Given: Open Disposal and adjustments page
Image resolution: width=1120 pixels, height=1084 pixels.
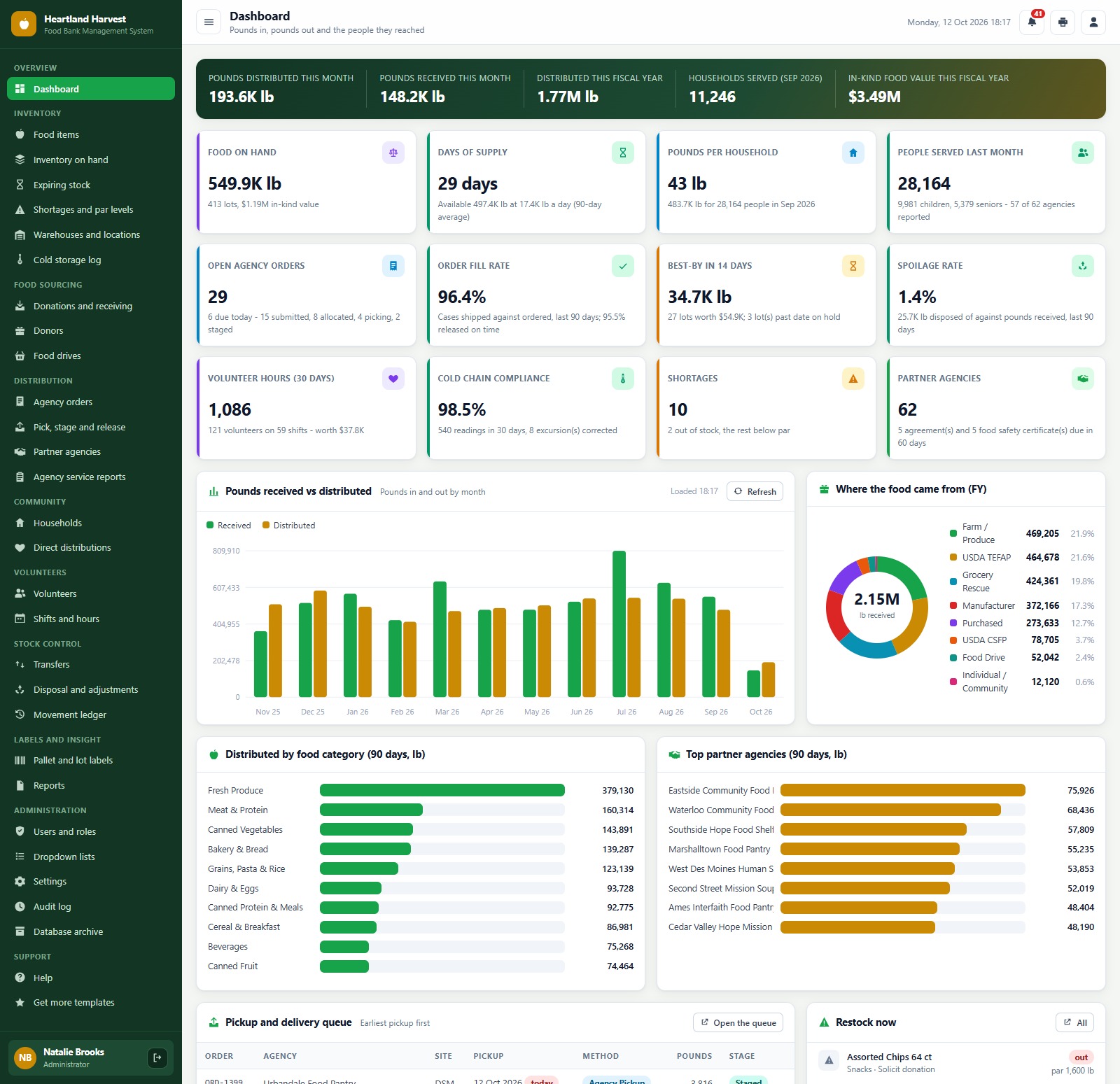Looking at the screenshot, I should click(x=91, y=689).
